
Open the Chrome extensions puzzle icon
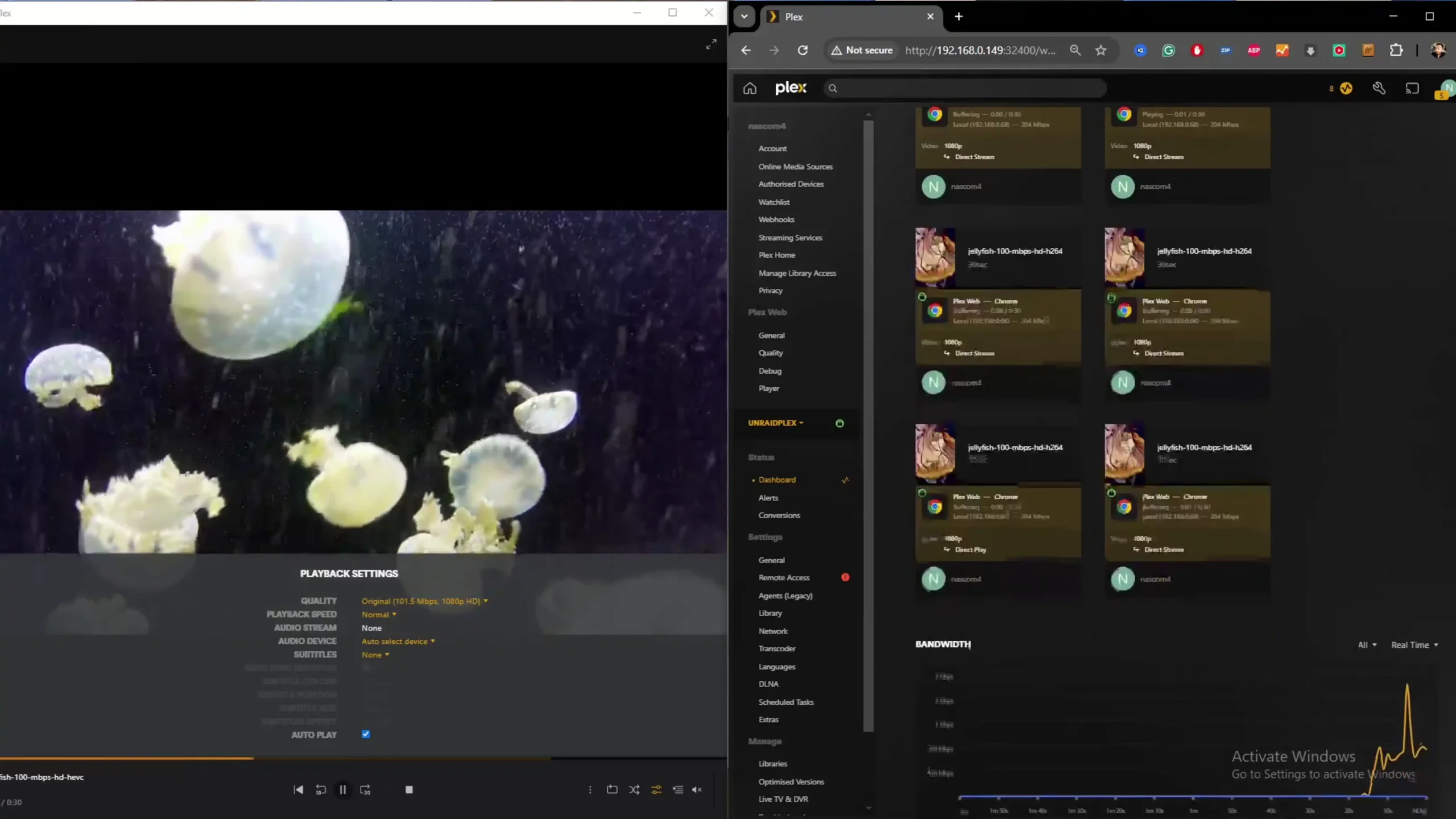coord(1396,50)
